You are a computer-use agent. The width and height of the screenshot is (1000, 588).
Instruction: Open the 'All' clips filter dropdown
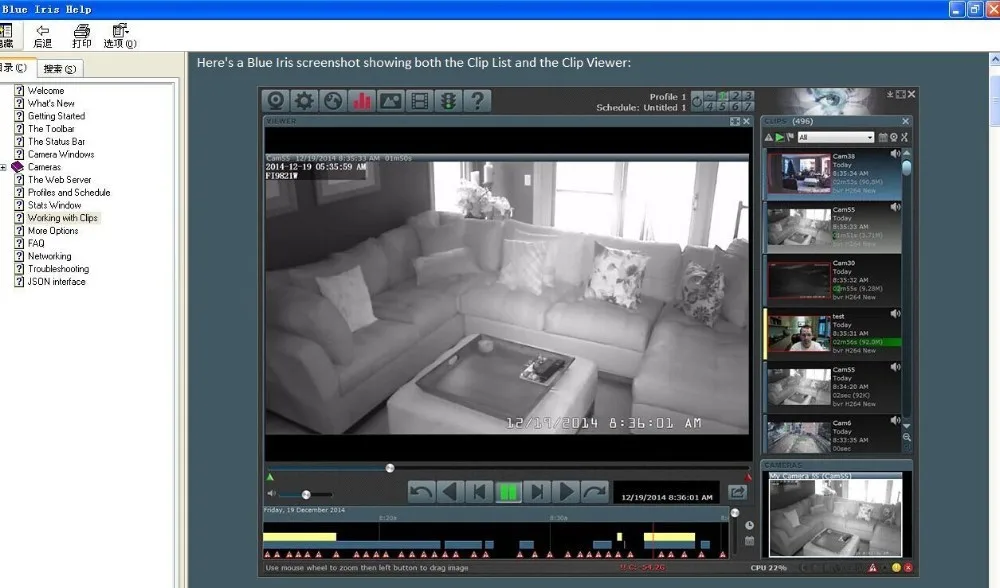[835, 137]
